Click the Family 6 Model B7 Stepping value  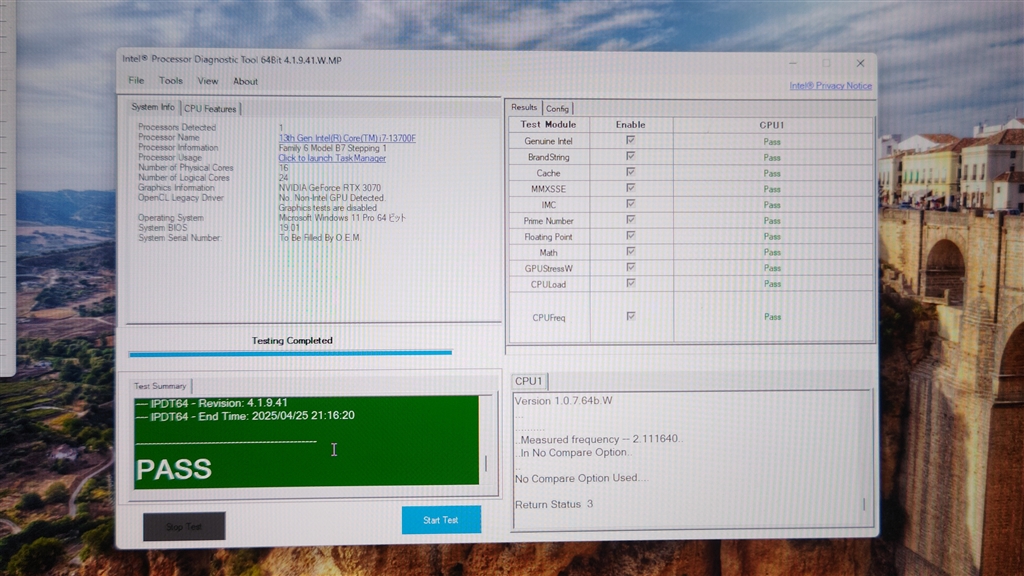(332, 148)
